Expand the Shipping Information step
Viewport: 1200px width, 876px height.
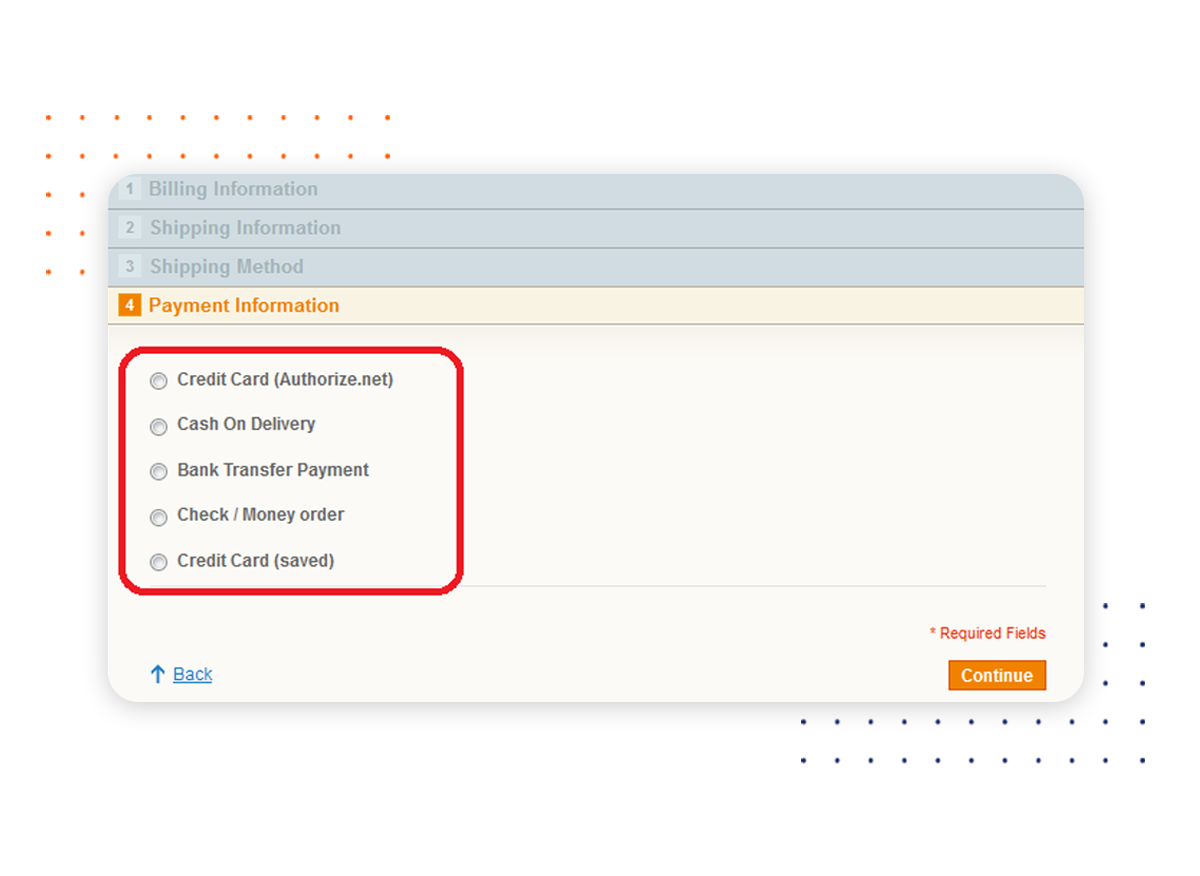click(596, 228)
